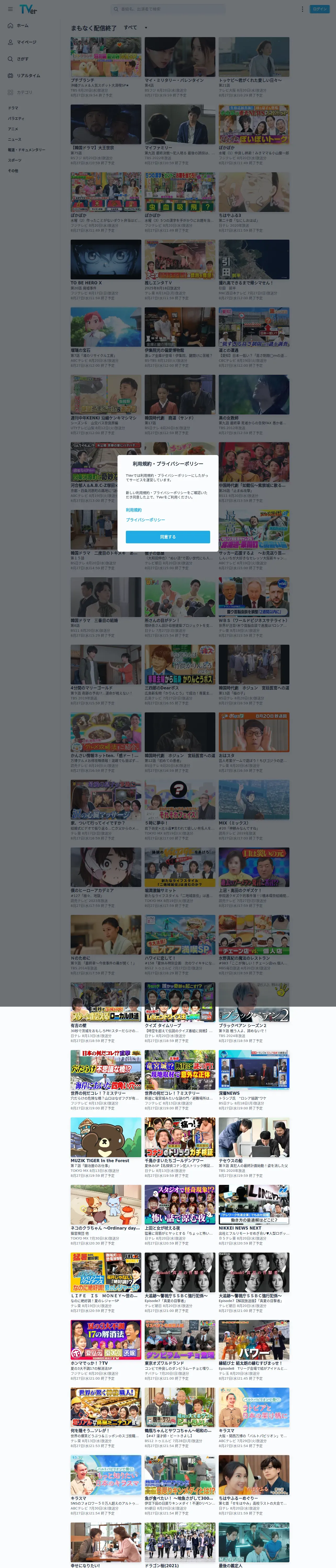Click 僕のヒーローアカデミア title text

92,891
